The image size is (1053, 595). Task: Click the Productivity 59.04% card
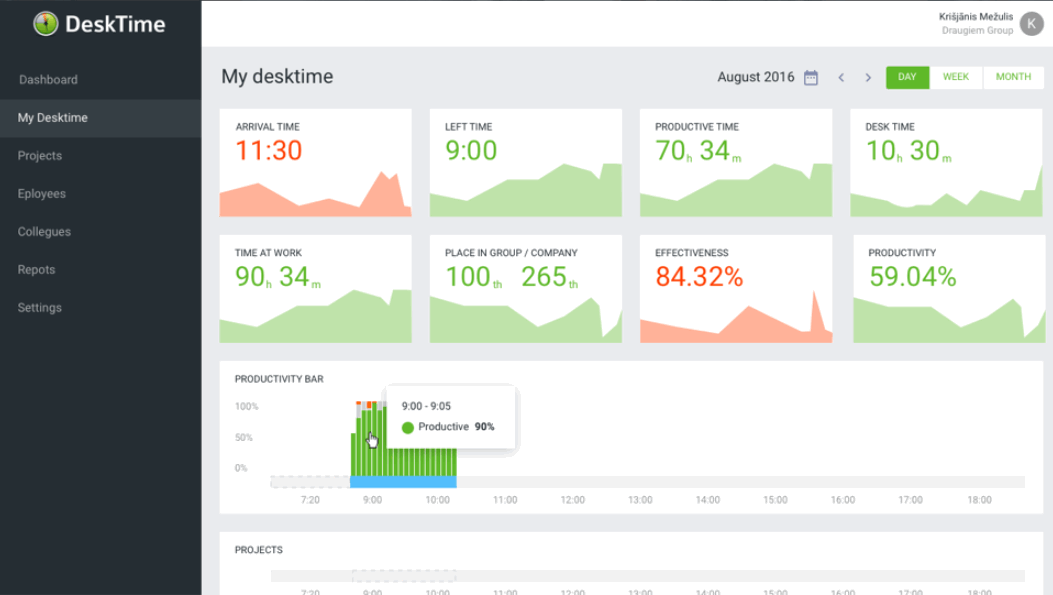click(949, 289)
